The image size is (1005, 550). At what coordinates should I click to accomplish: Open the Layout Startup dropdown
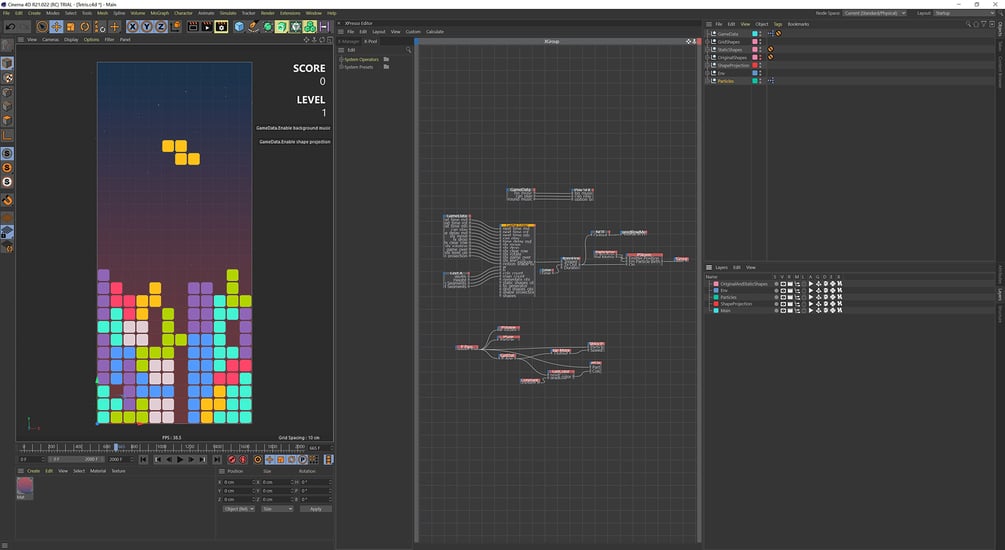click(x=963, y=13)
